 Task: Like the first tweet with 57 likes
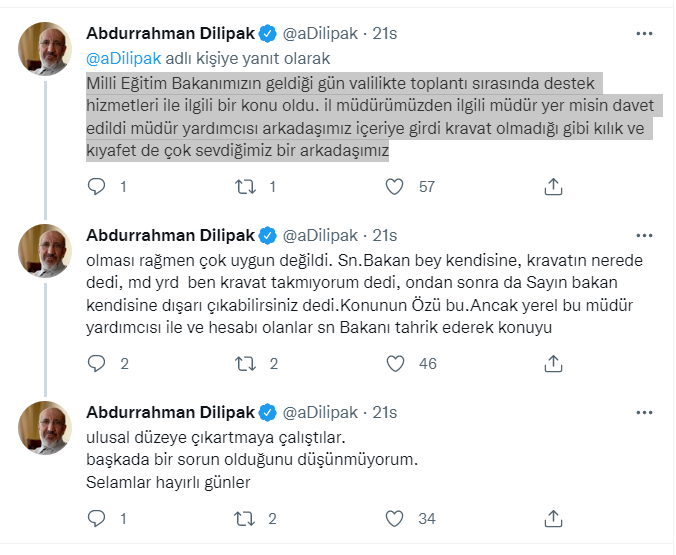[x=395, y=186]
